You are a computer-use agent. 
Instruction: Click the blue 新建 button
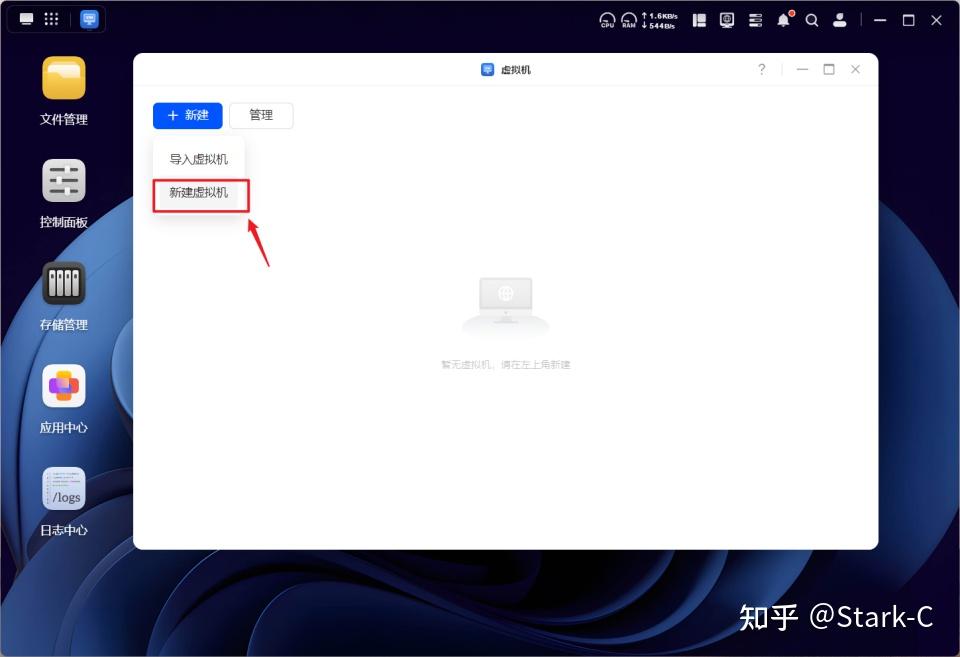[x=187, y=115]
